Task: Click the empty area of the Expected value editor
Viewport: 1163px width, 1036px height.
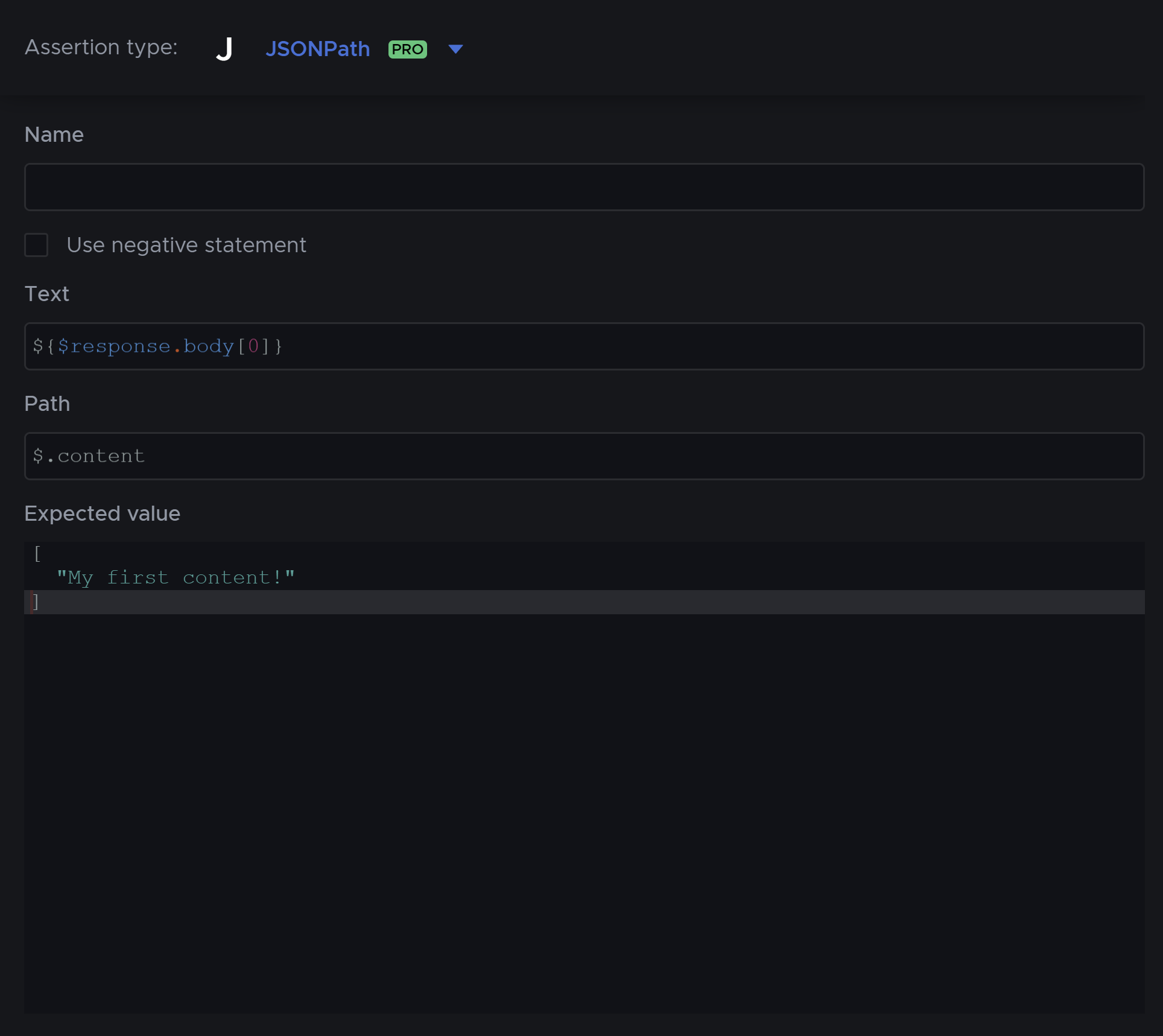Action: click(x=583, y=809)
